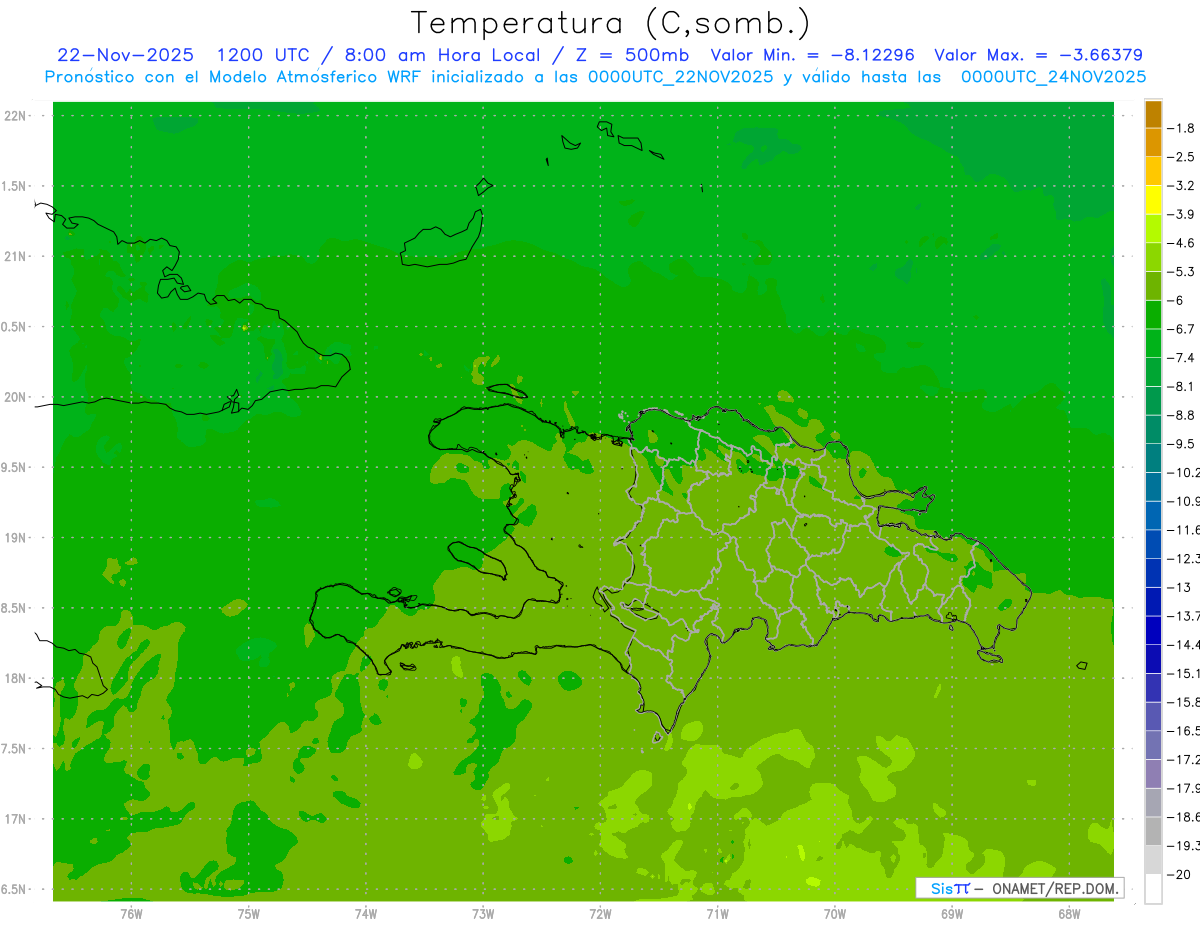Click the "-3.2" colorbar value

1181,186
